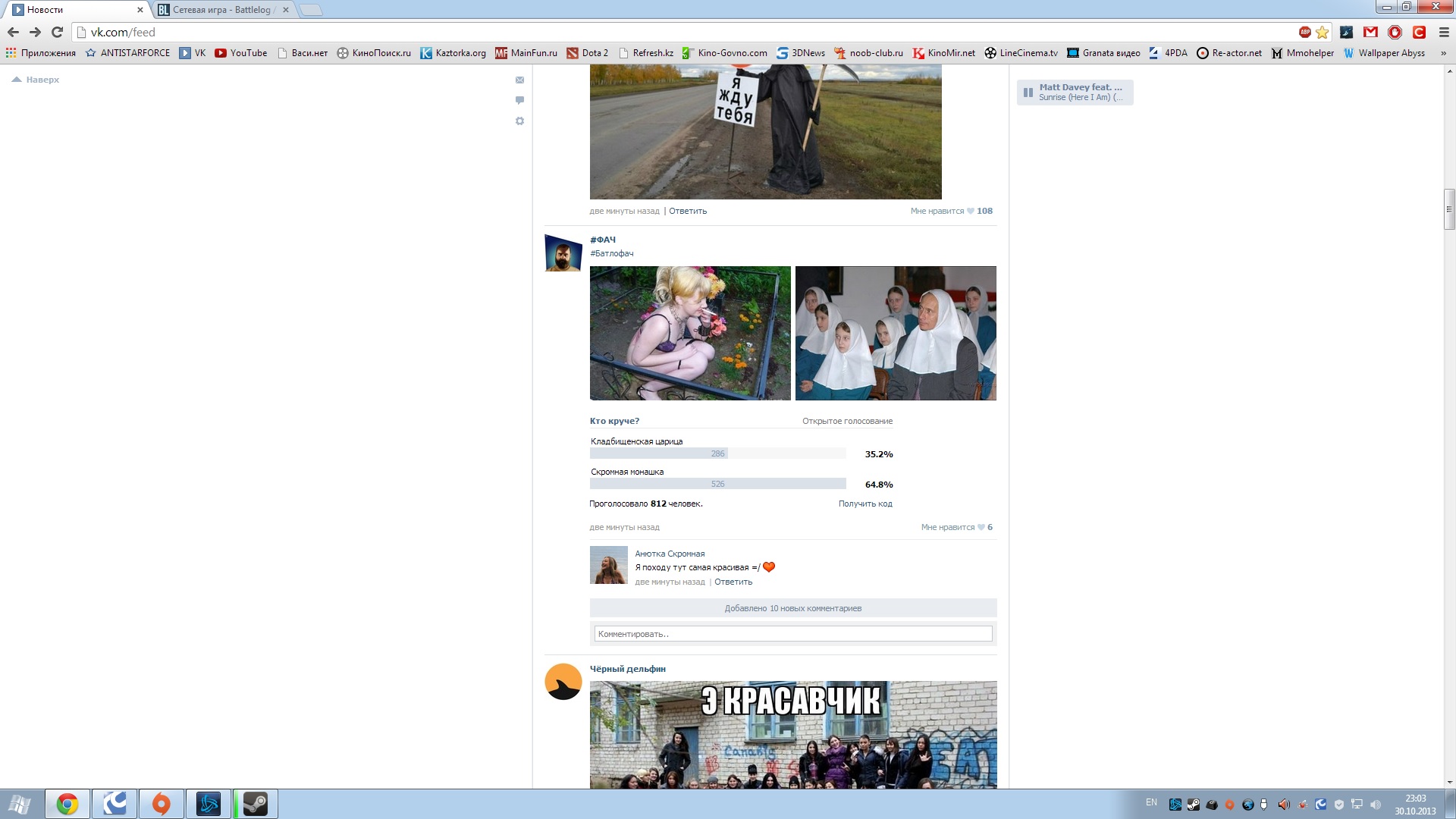Open the Чёрный дельфин group link
This screenshot has width=1456, height=819.
628,669
